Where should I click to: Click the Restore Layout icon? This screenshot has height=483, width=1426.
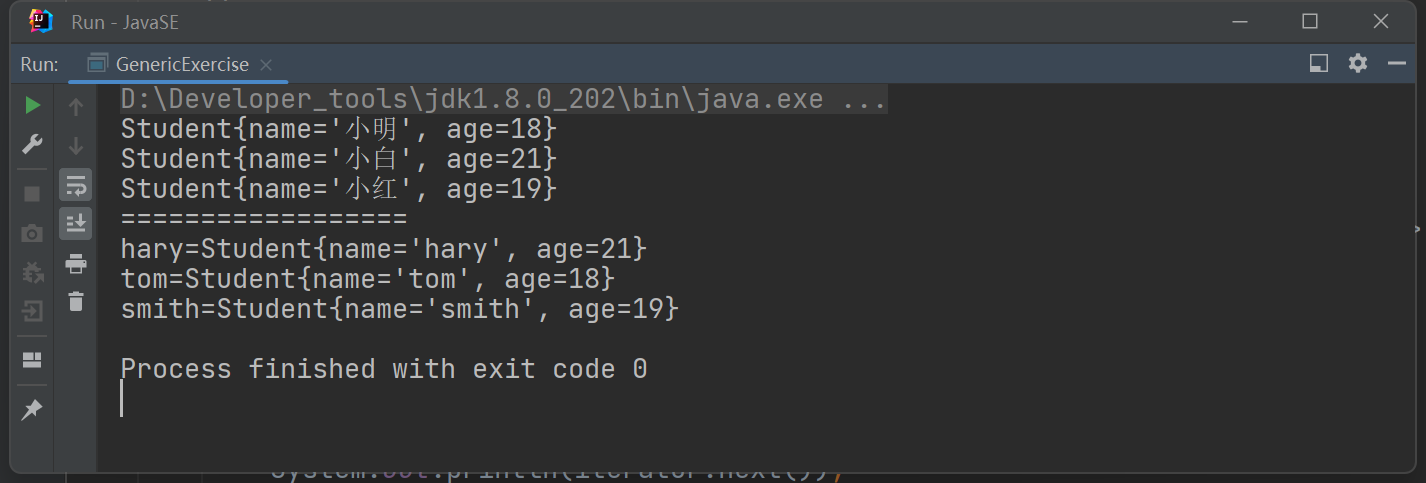(x=32, y=360)
